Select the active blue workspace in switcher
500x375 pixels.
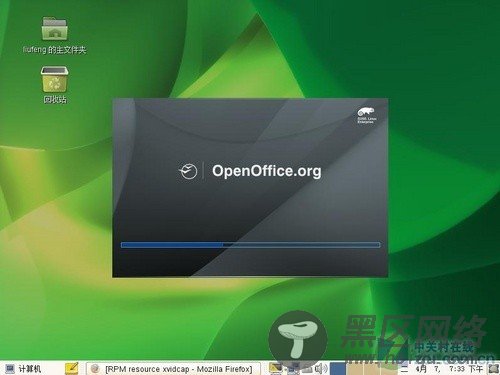[338, 369]
